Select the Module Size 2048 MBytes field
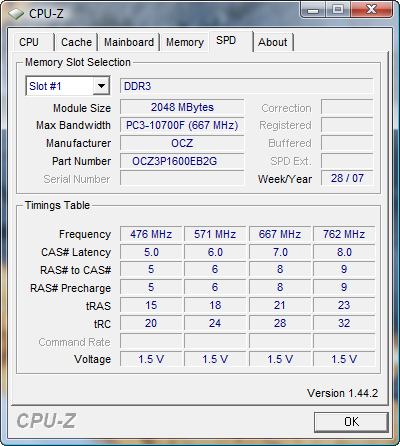Screen dimensions: 400x446 pos(182,107)
